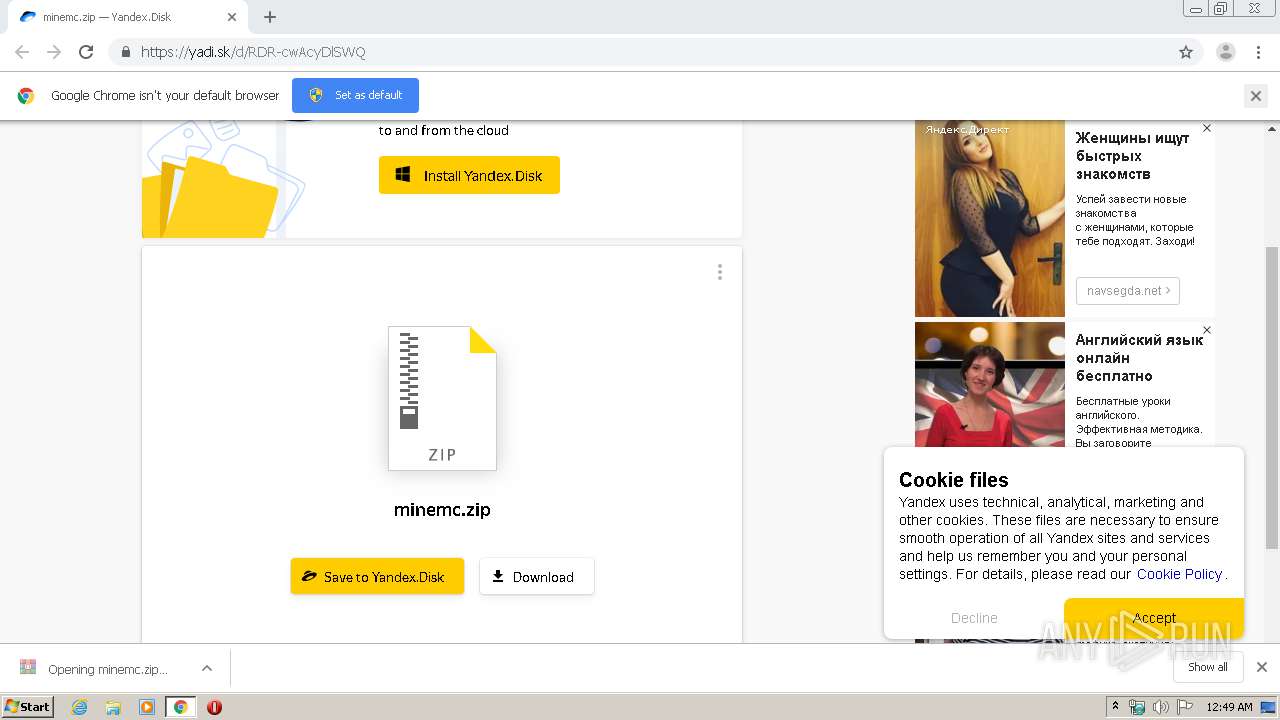Close the minemc.zip Yandex.Disk tab
The image size is (1280, 720).
click(232, 17)
